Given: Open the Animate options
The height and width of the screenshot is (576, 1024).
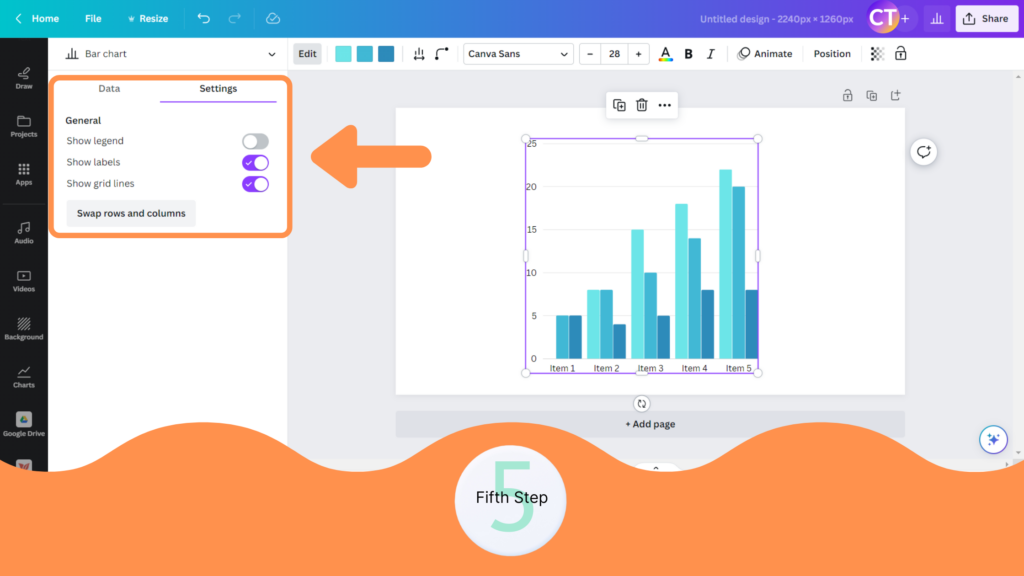Looking at the screenshot, I should point(765,54).
